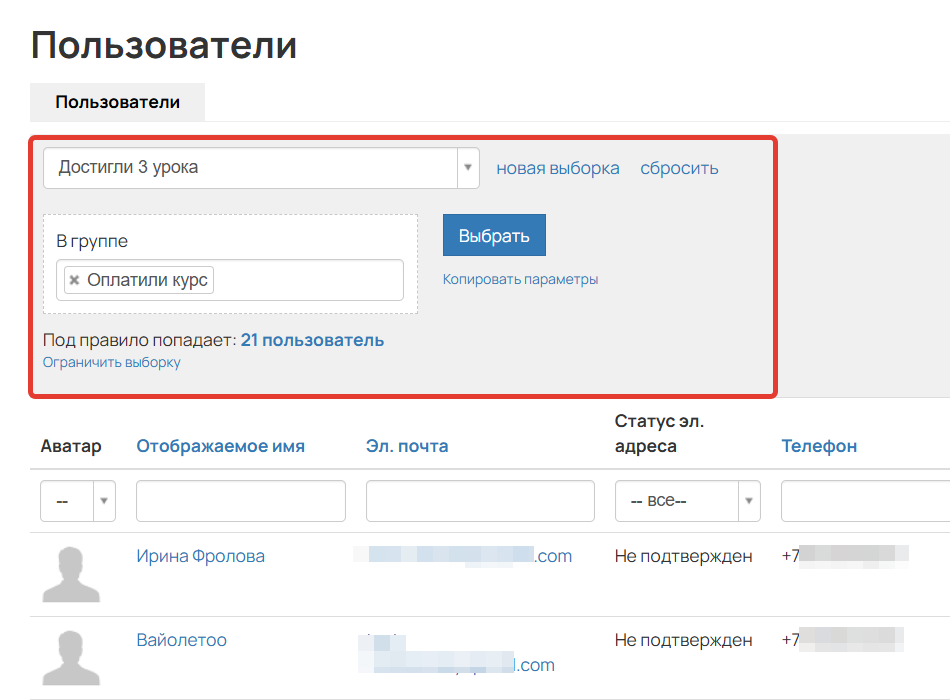Screen dimensions: 950x700
Task: Reset filters via the "сбросить" link
Action: [x=679, y=168]
